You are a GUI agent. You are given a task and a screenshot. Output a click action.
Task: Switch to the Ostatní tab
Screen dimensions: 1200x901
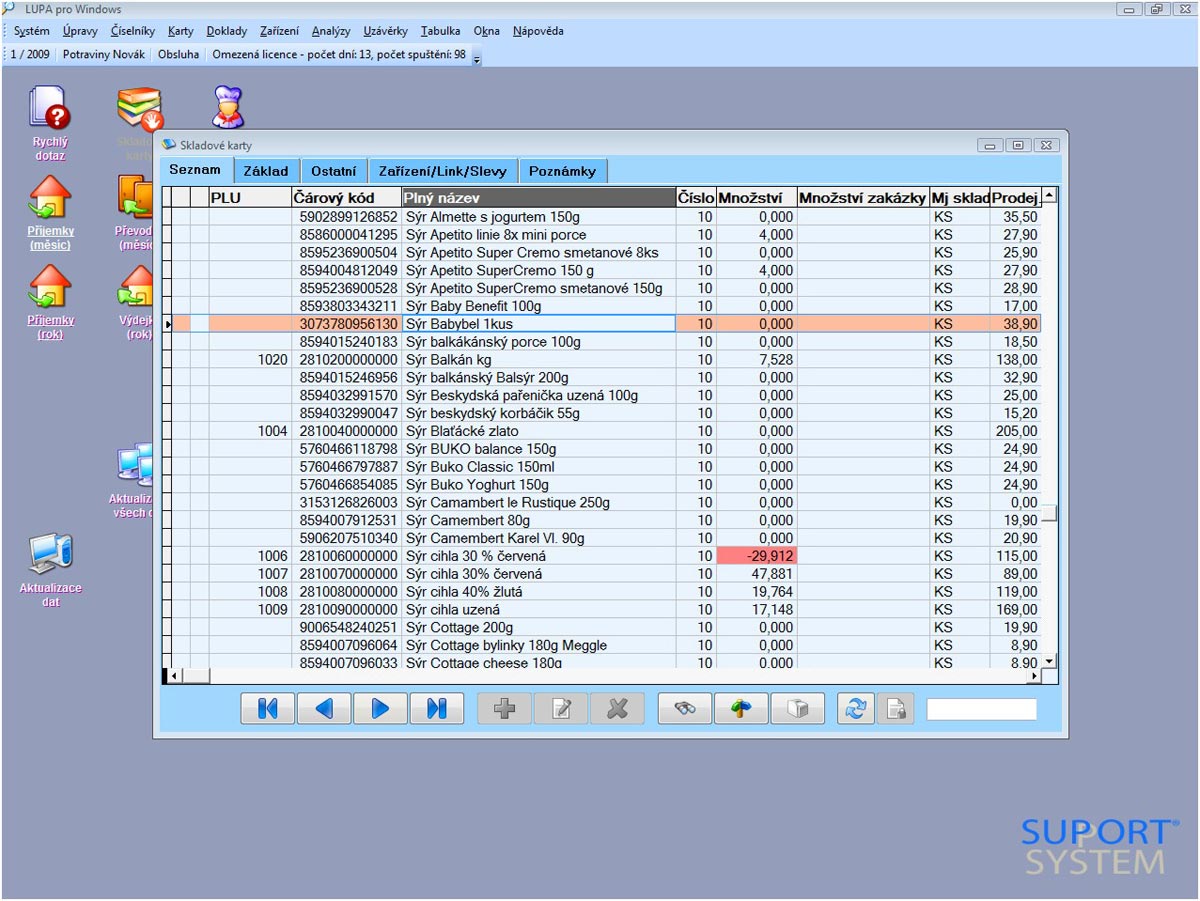[333, 171]
